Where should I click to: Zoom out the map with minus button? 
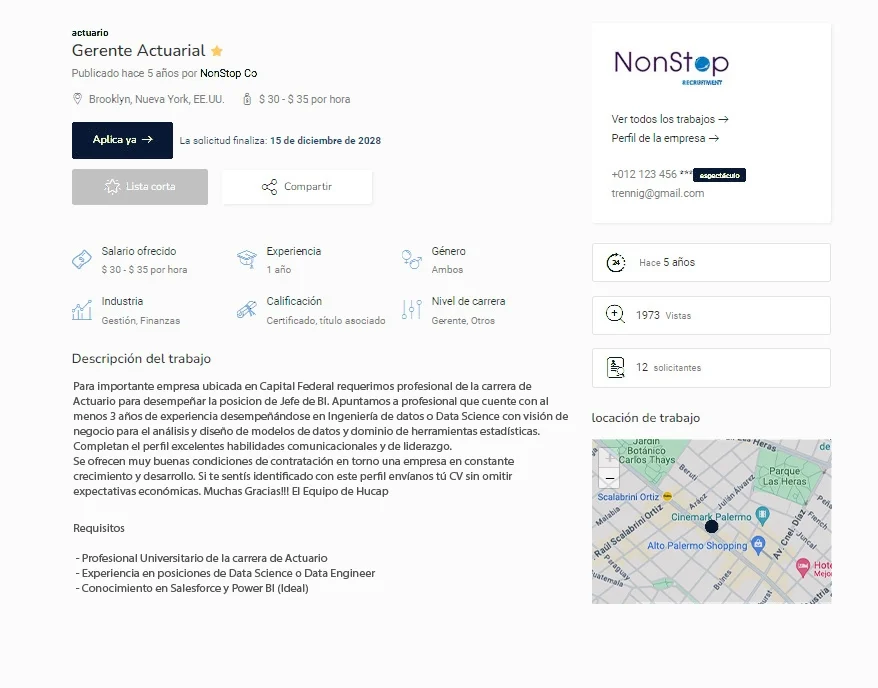(x=609, y=479)
